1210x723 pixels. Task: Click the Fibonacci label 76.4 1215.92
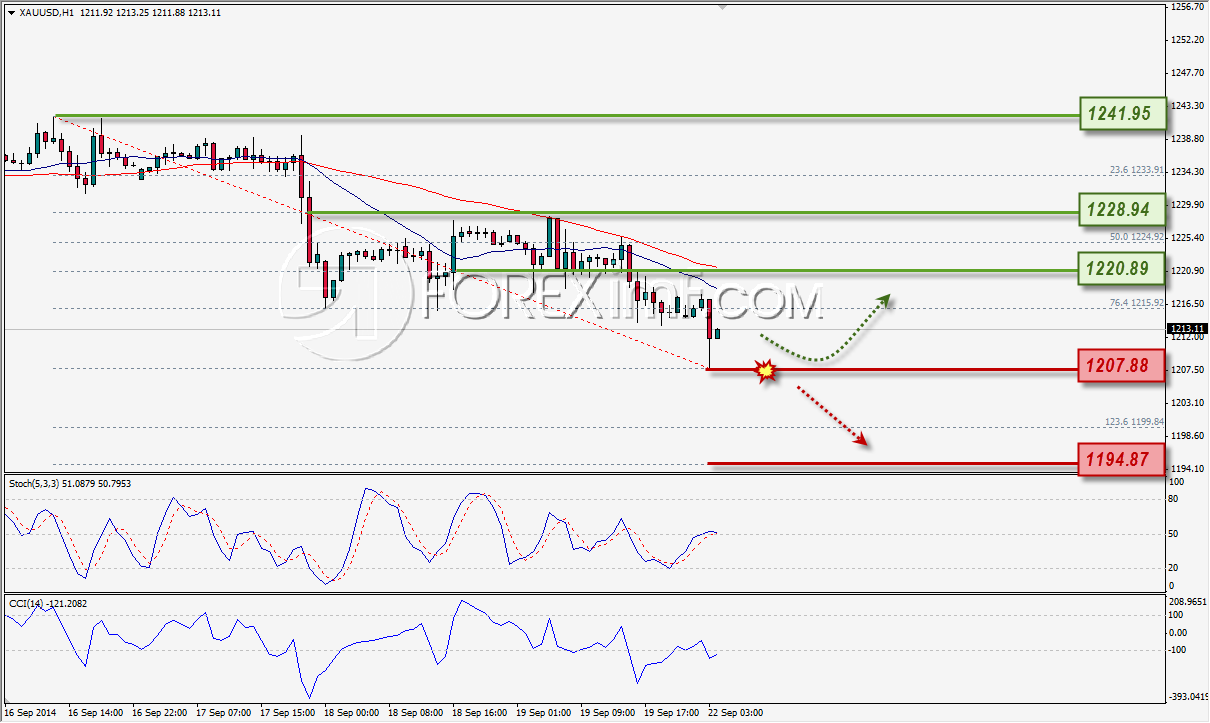(x=1137, y=303)
